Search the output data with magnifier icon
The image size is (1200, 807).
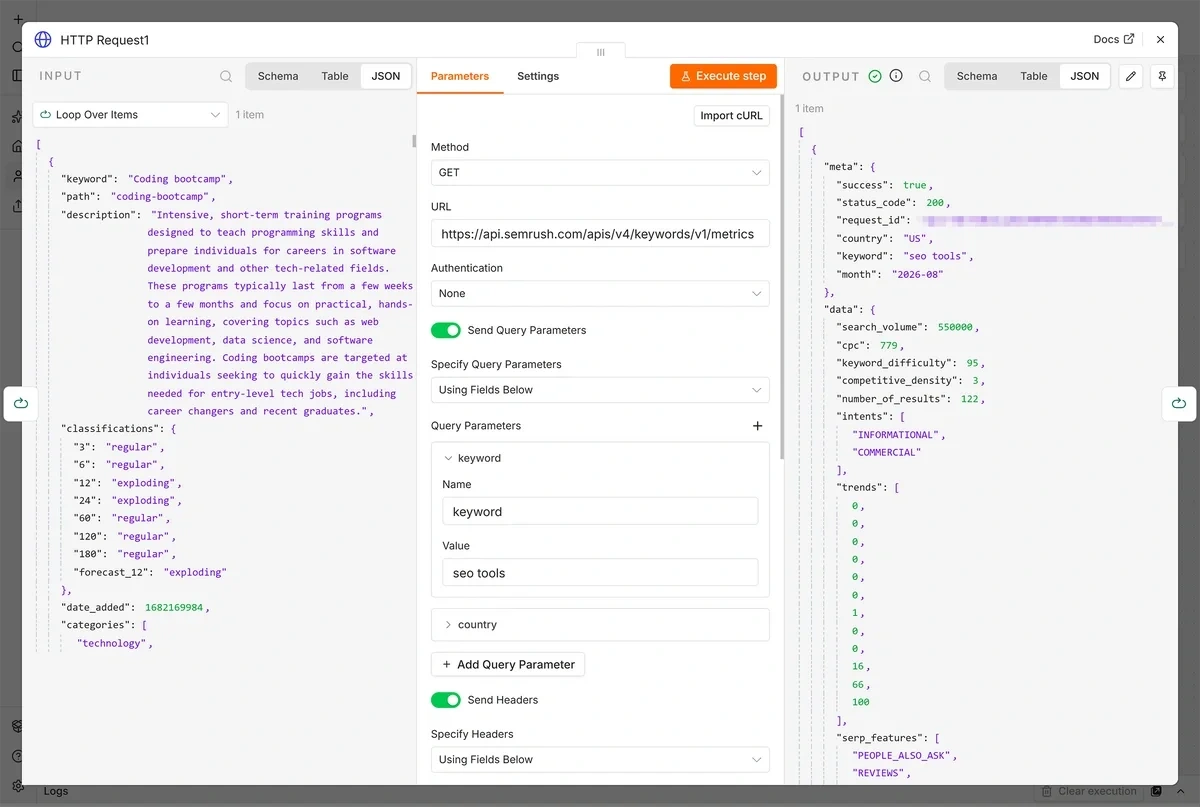point(925,76)
